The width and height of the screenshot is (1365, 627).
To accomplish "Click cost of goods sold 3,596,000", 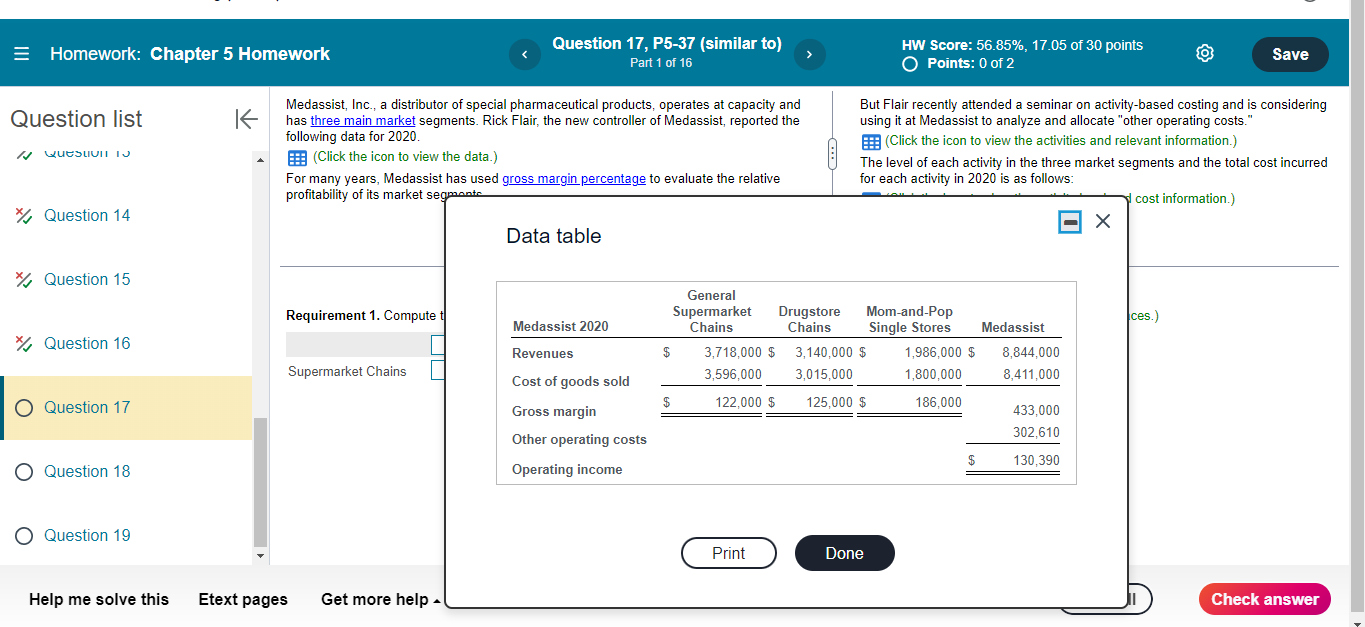I will (x=733, y=374).
